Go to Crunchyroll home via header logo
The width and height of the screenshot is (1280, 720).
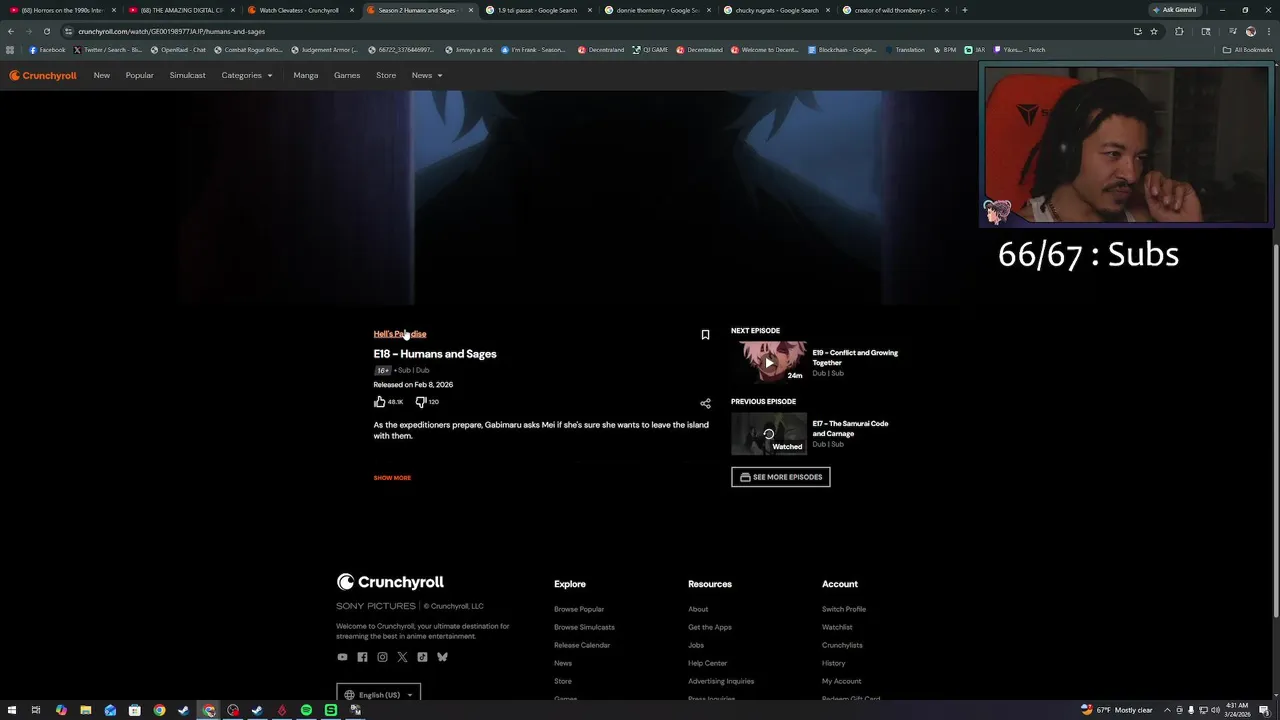43,75
